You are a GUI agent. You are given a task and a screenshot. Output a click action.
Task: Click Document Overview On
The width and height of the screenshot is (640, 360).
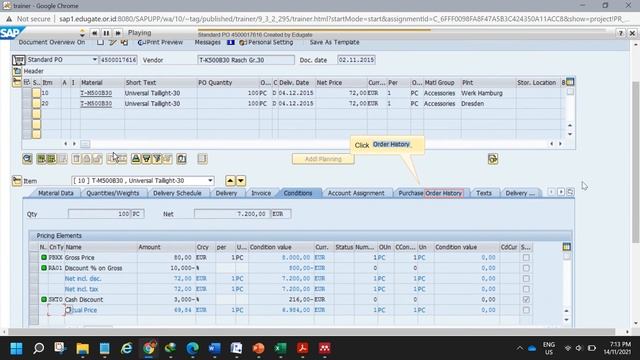click(x=52, y=42)
